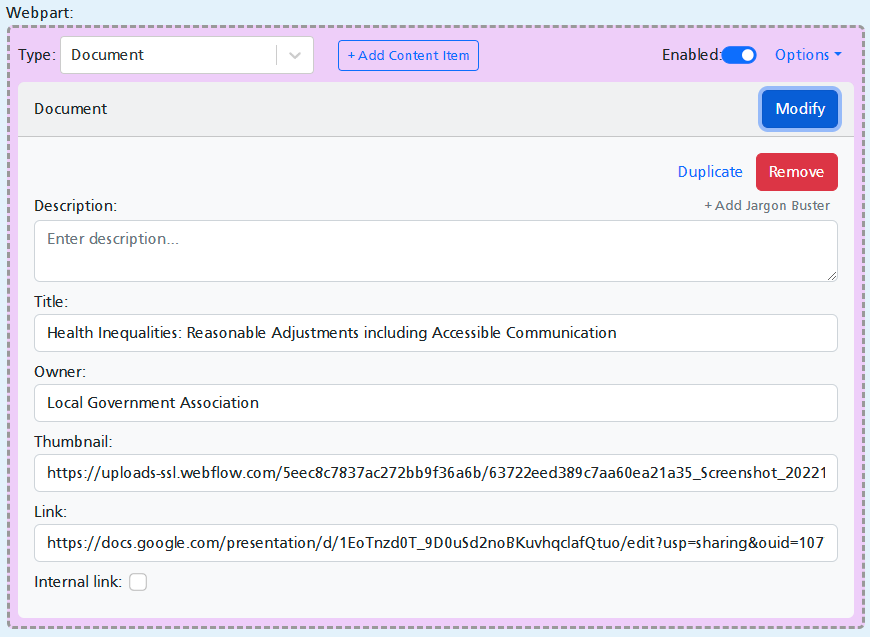This screenshot has width=870, height=637.
Task: Select the Title input field
Action: pos(435,332)
